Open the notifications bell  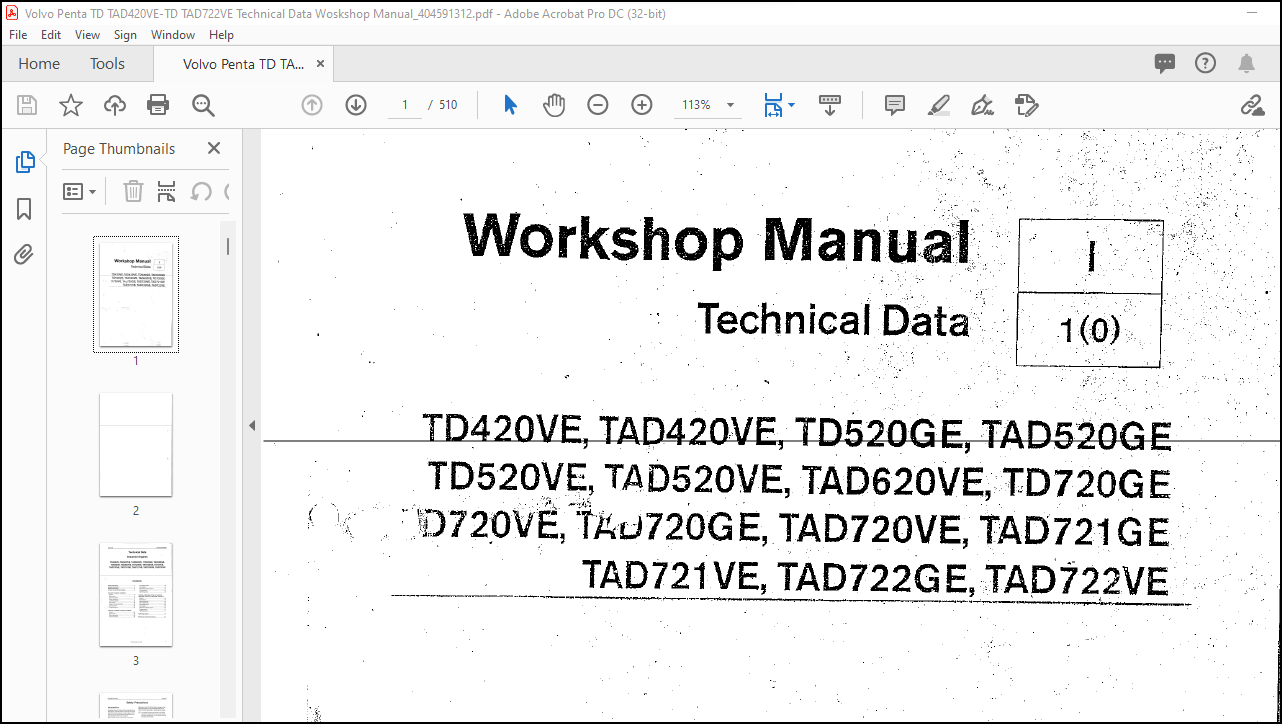pos(1246,63)
